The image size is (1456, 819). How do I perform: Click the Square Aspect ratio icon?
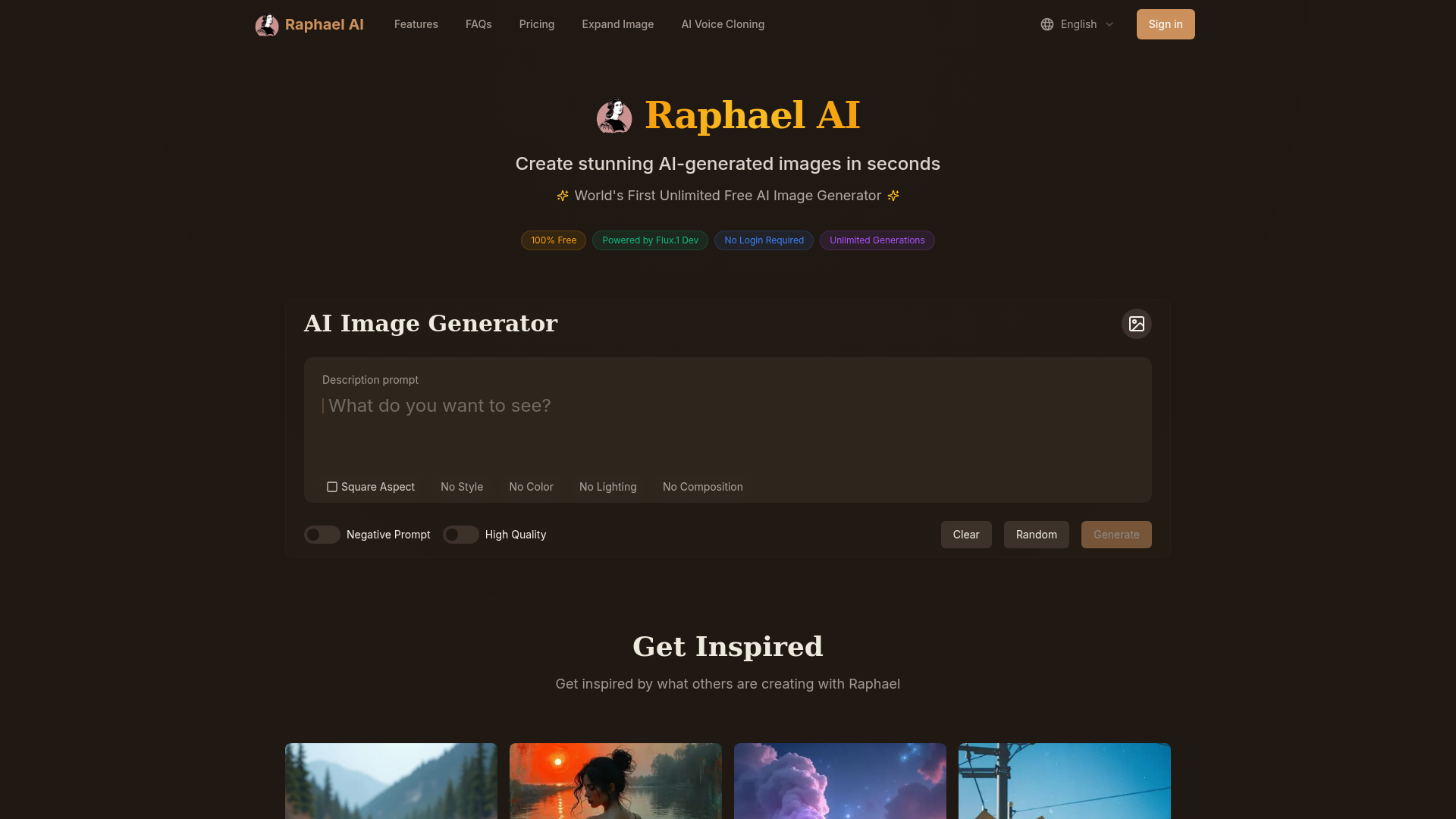pos(332,487)
